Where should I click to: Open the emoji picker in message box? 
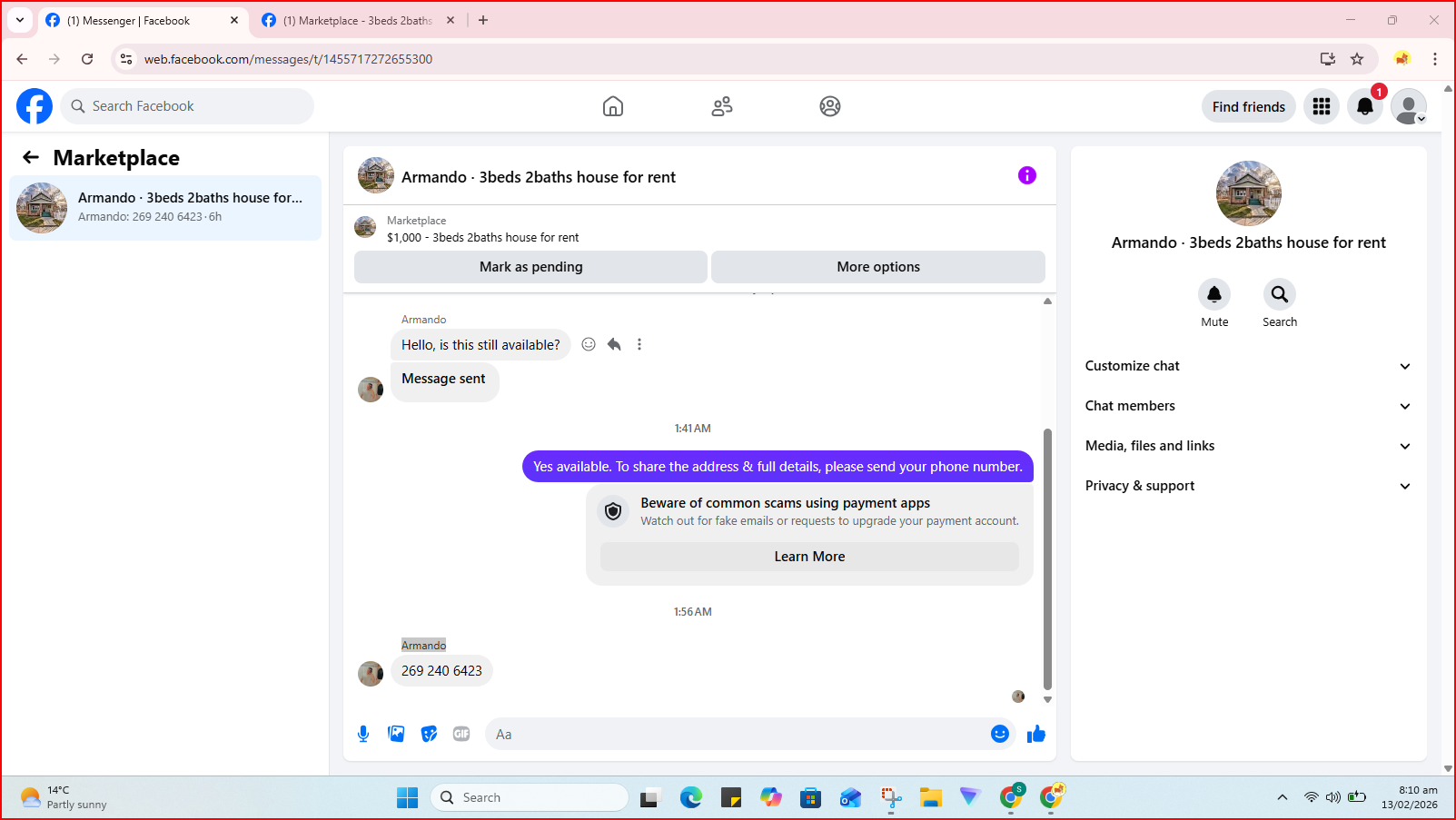[x=1000, y=734]
